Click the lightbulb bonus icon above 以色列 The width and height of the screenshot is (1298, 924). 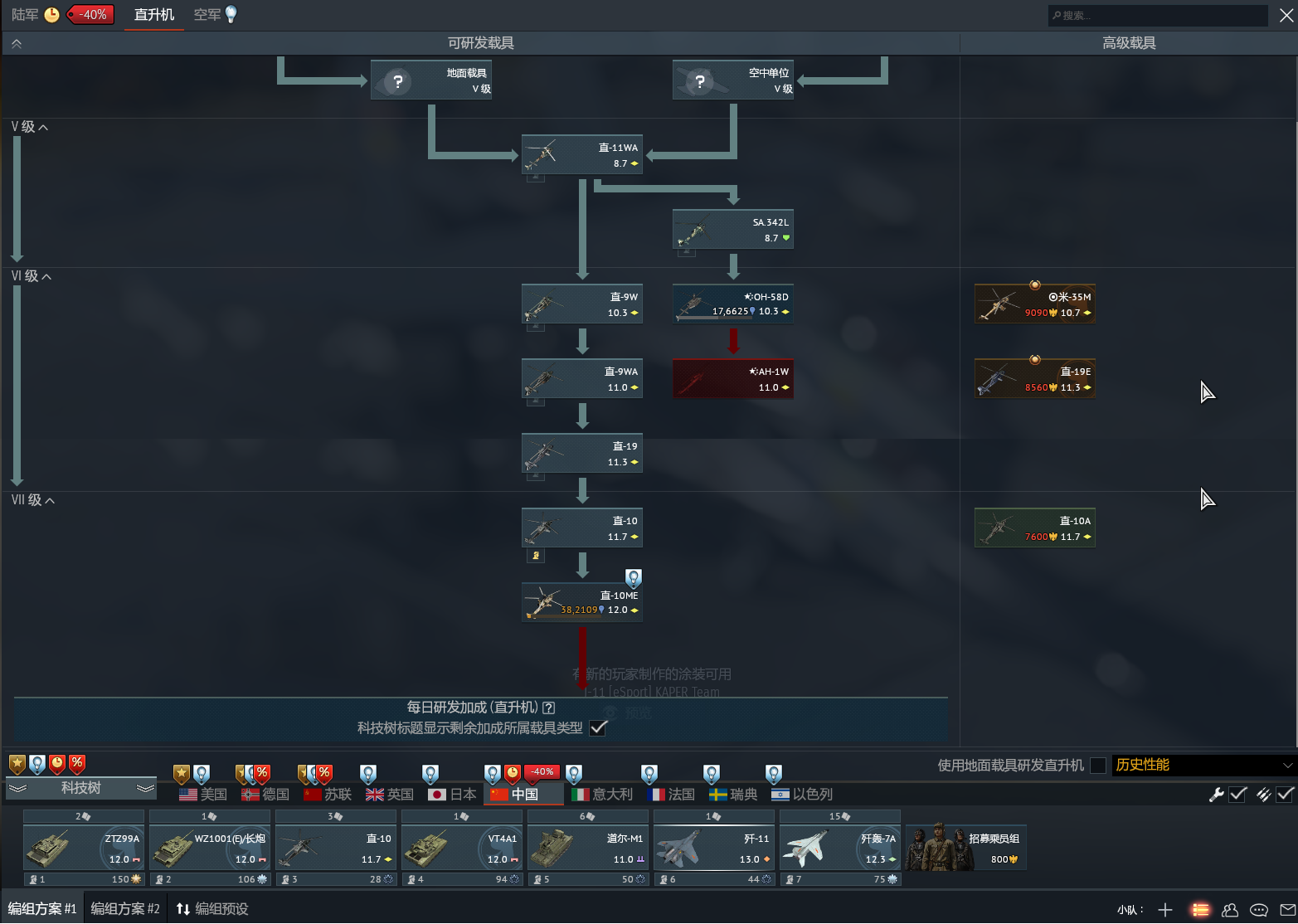point(774,774)
